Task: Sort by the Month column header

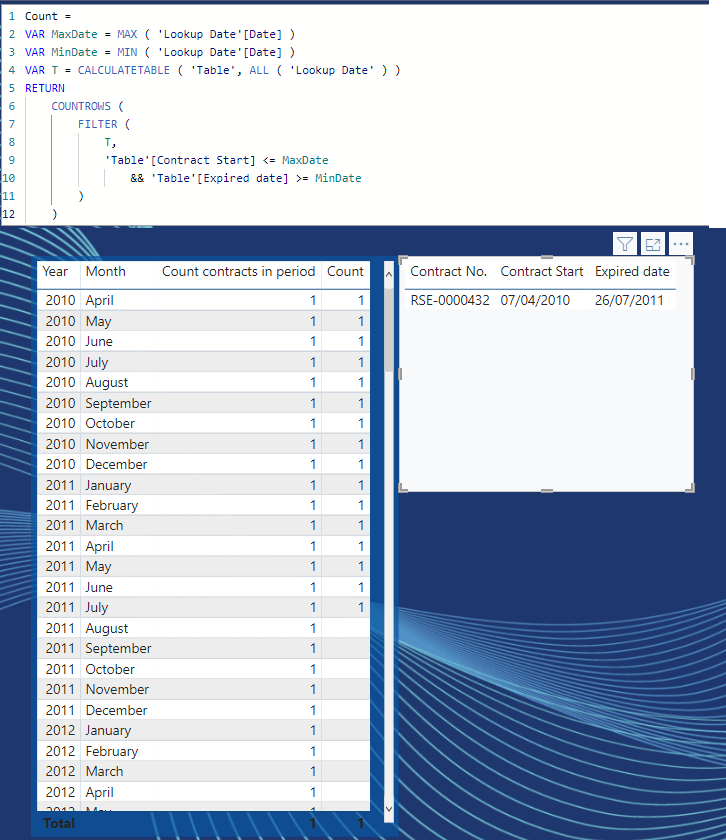Action: 106,272
